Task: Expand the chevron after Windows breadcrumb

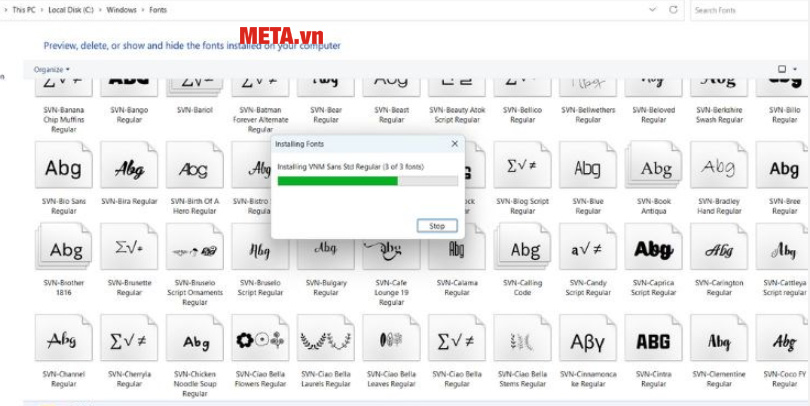Action: pos(143,10)
